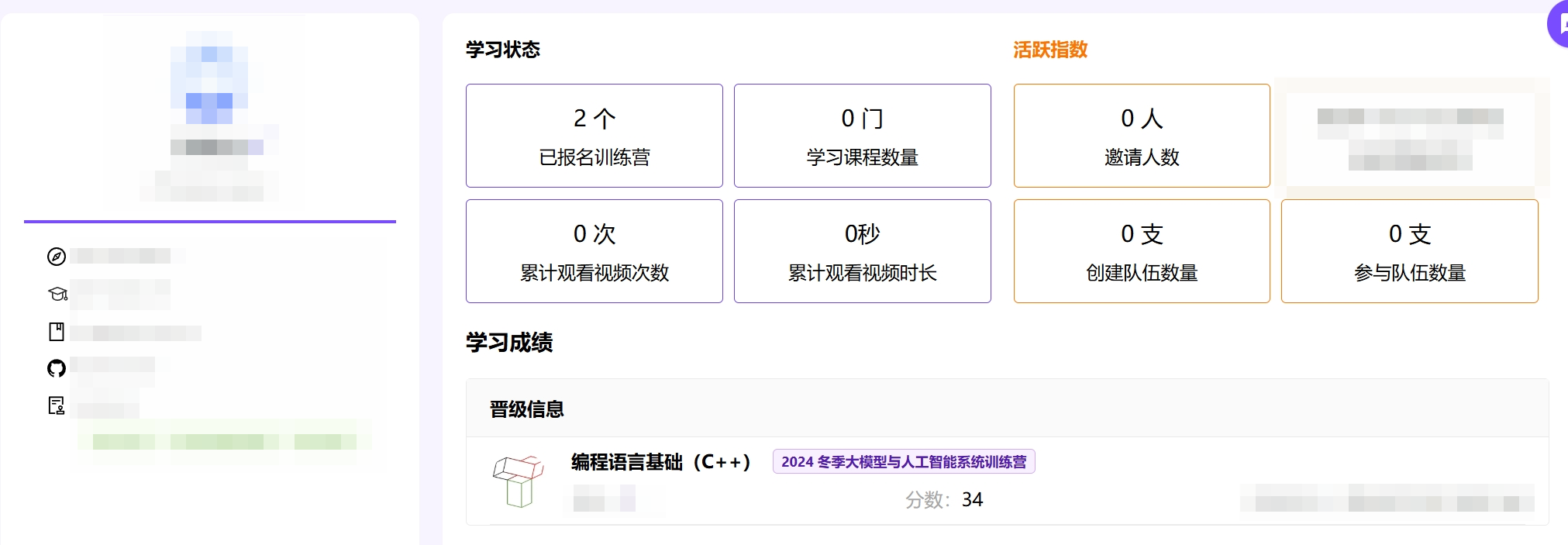The width and height of the screenshot is (1568, 545).
Task: Select the 累计观看视频时长 card
Action: (x=863, y=251)
